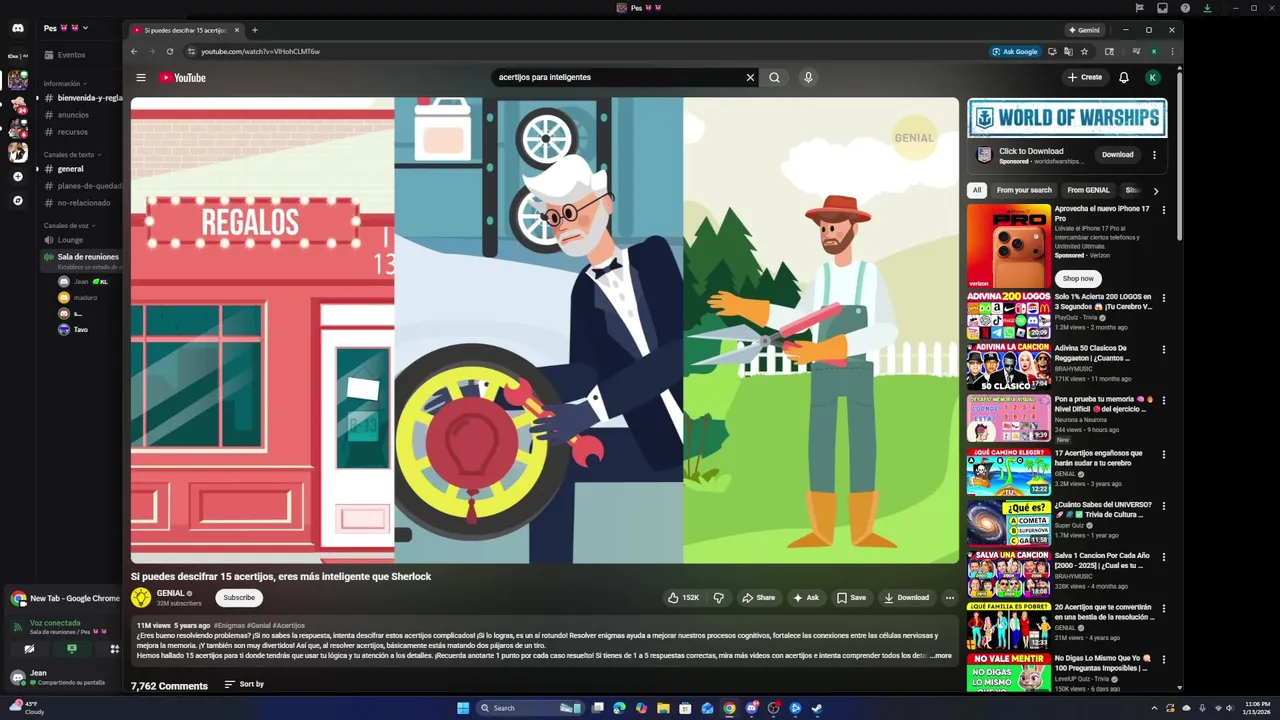
Task: Close the Si puedes descifrar 15 acertijos tab
Action: pos(237,30)
